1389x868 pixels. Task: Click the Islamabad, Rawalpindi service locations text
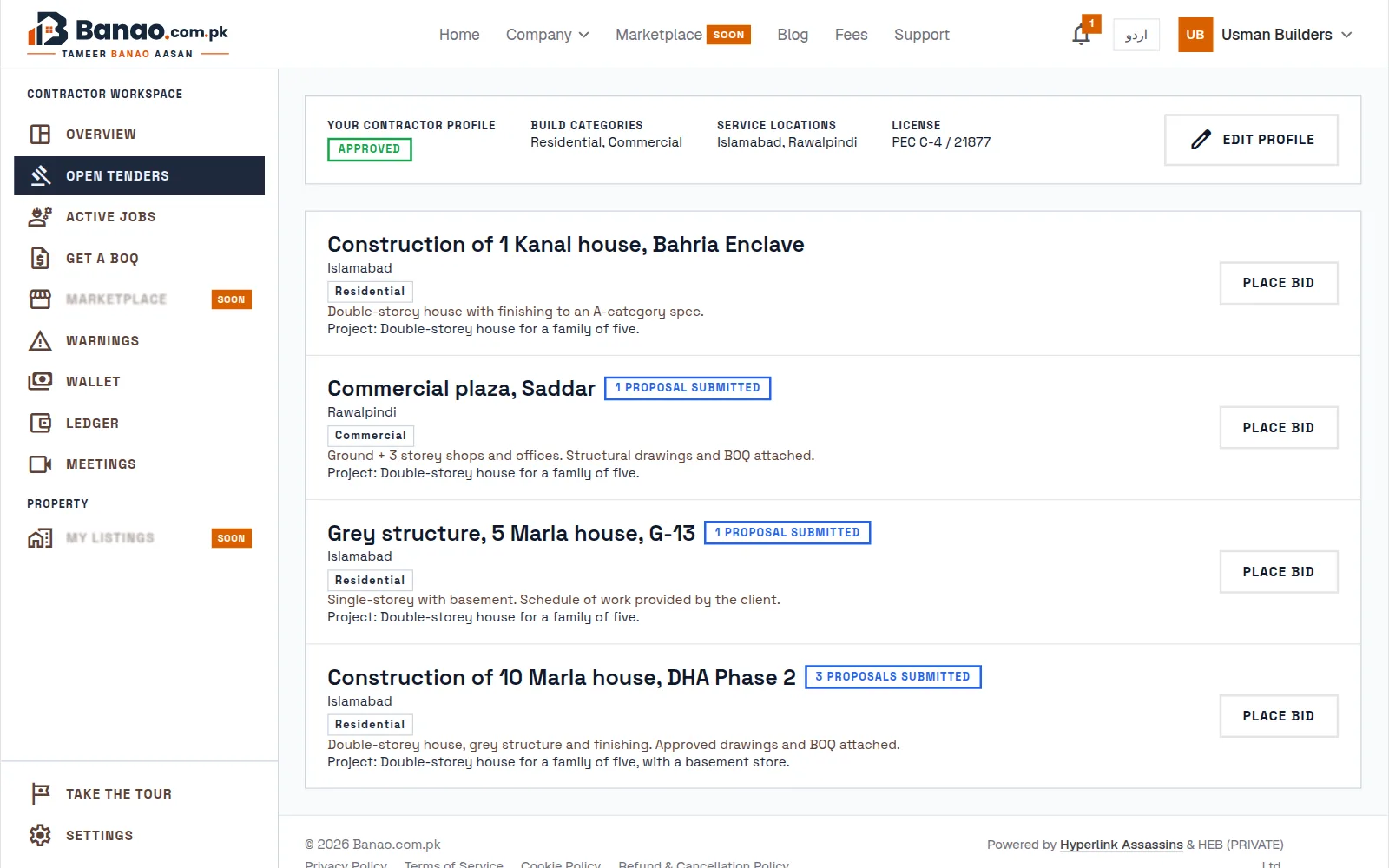pyautogui.click(x=787, y=142)
